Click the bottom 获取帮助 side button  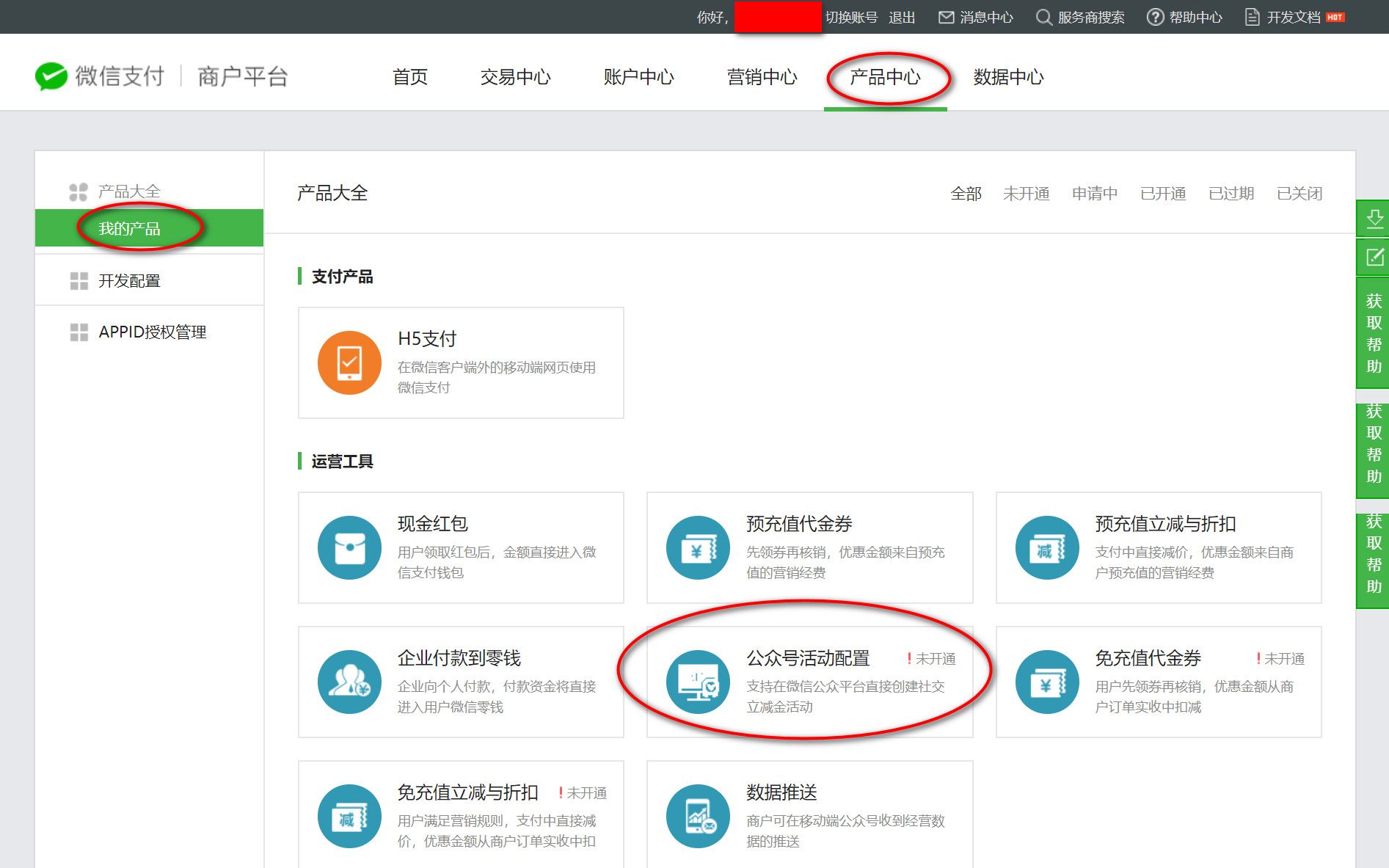(x=1374, y=561)
